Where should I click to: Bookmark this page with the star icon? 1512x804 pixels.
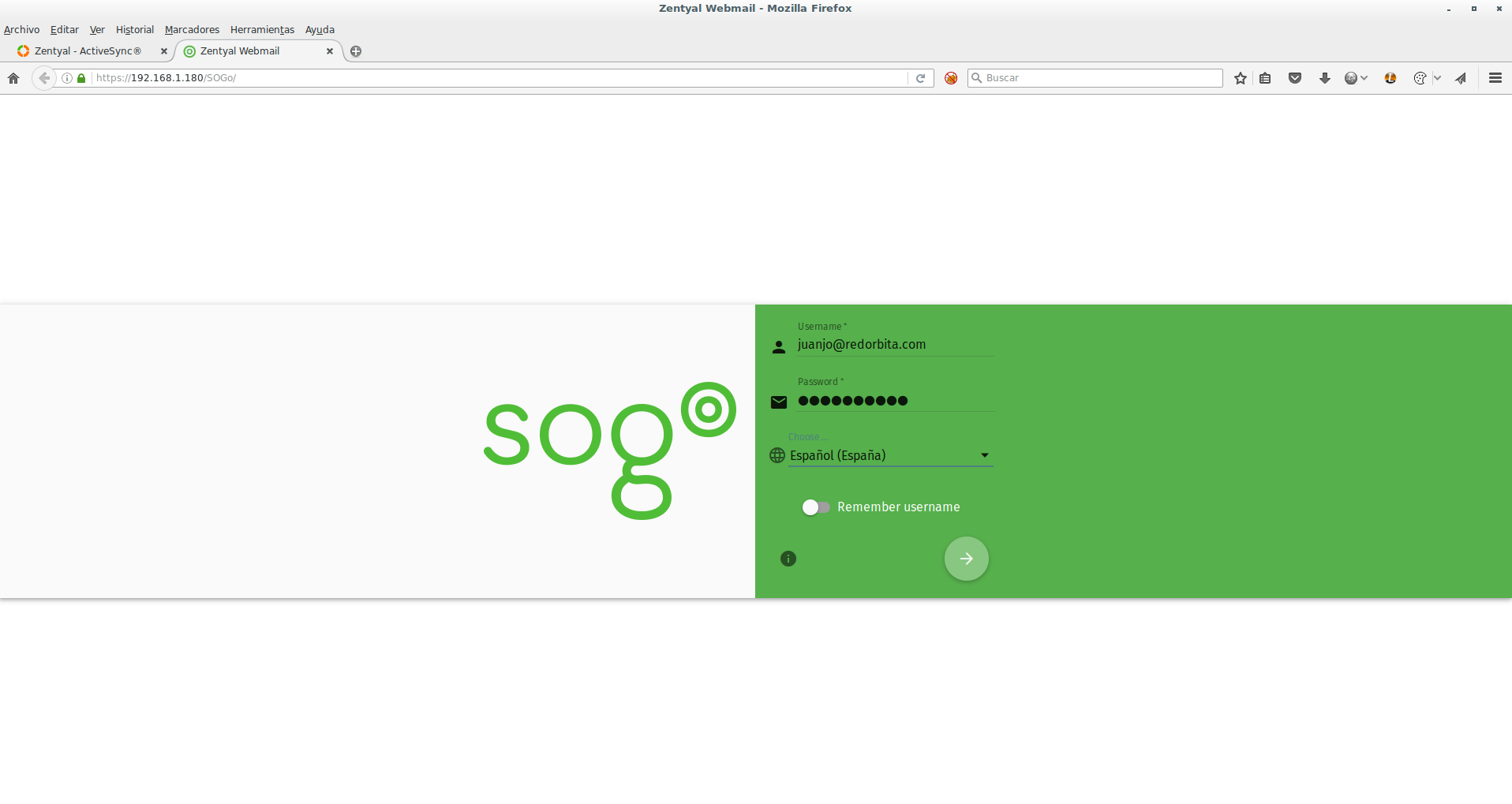[x=1241, y=78]
